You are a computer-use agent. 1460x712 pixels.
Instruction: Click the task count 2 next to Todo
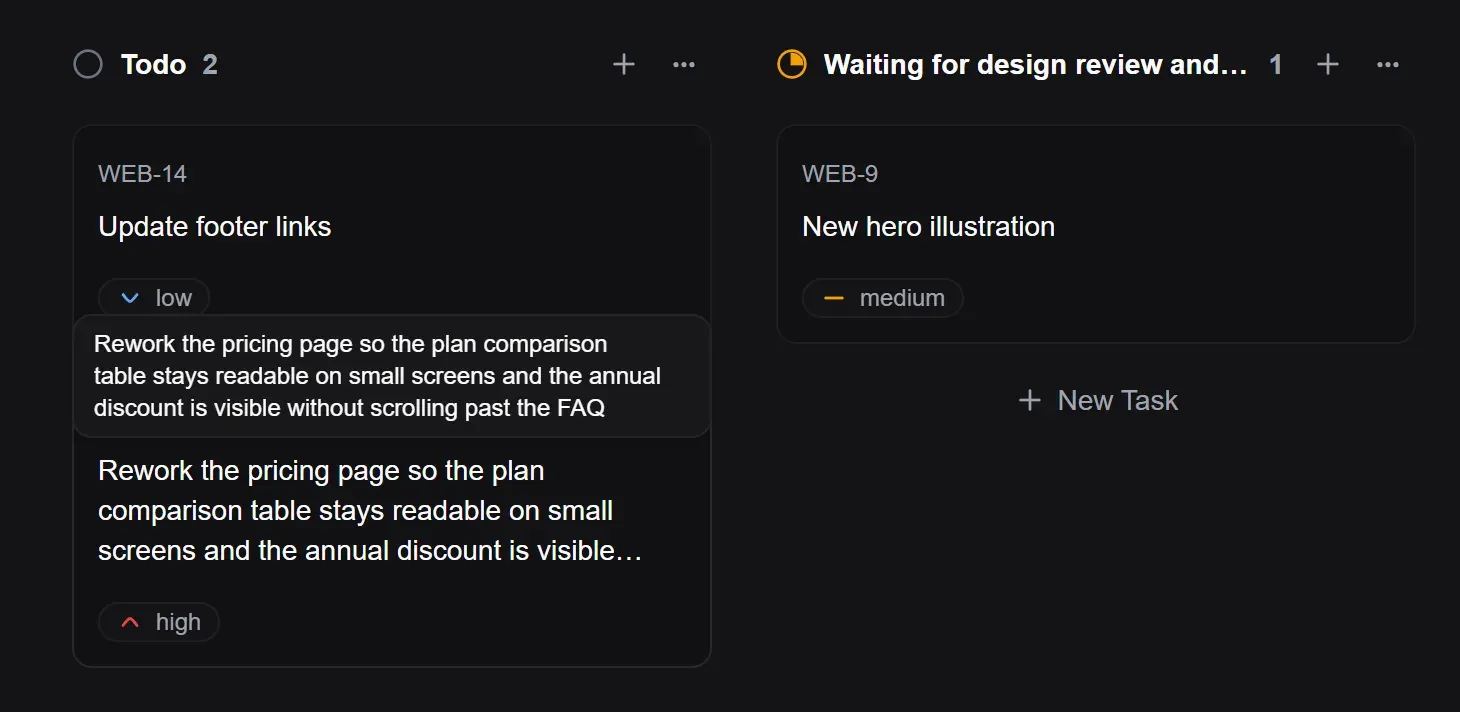210,65
